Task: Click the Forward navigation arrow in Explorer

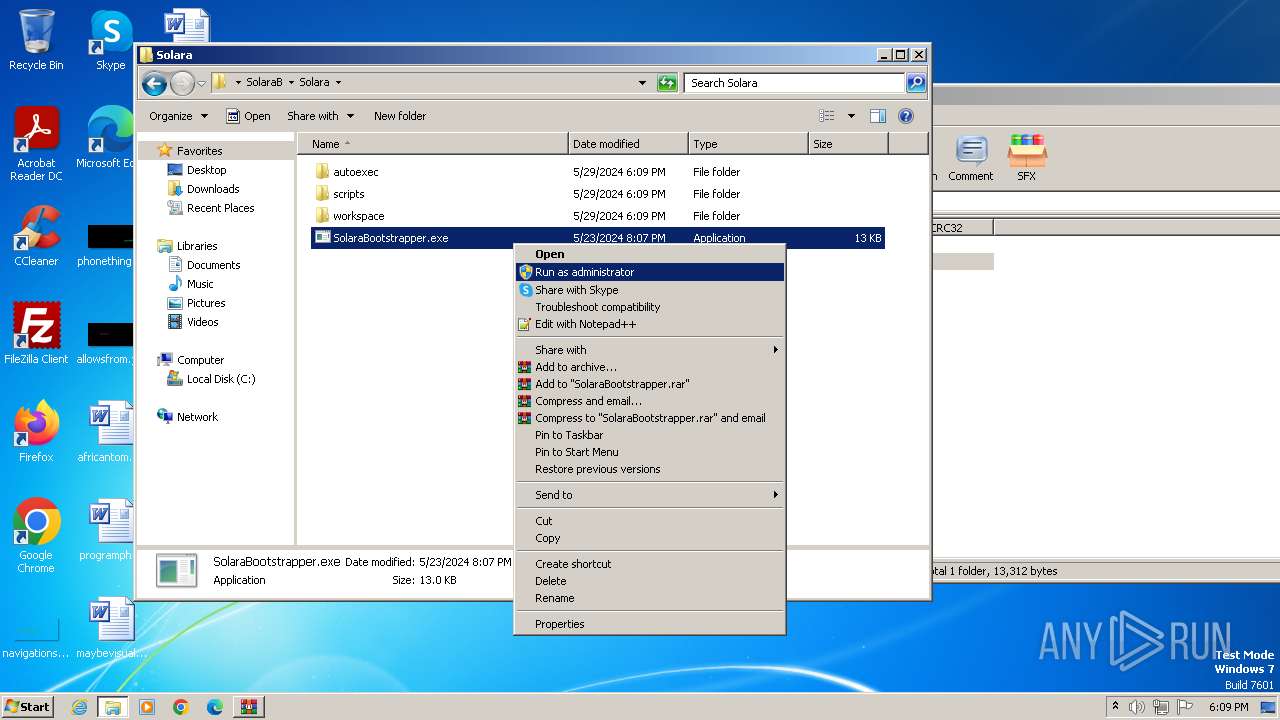Action: [x=182, y=83]
